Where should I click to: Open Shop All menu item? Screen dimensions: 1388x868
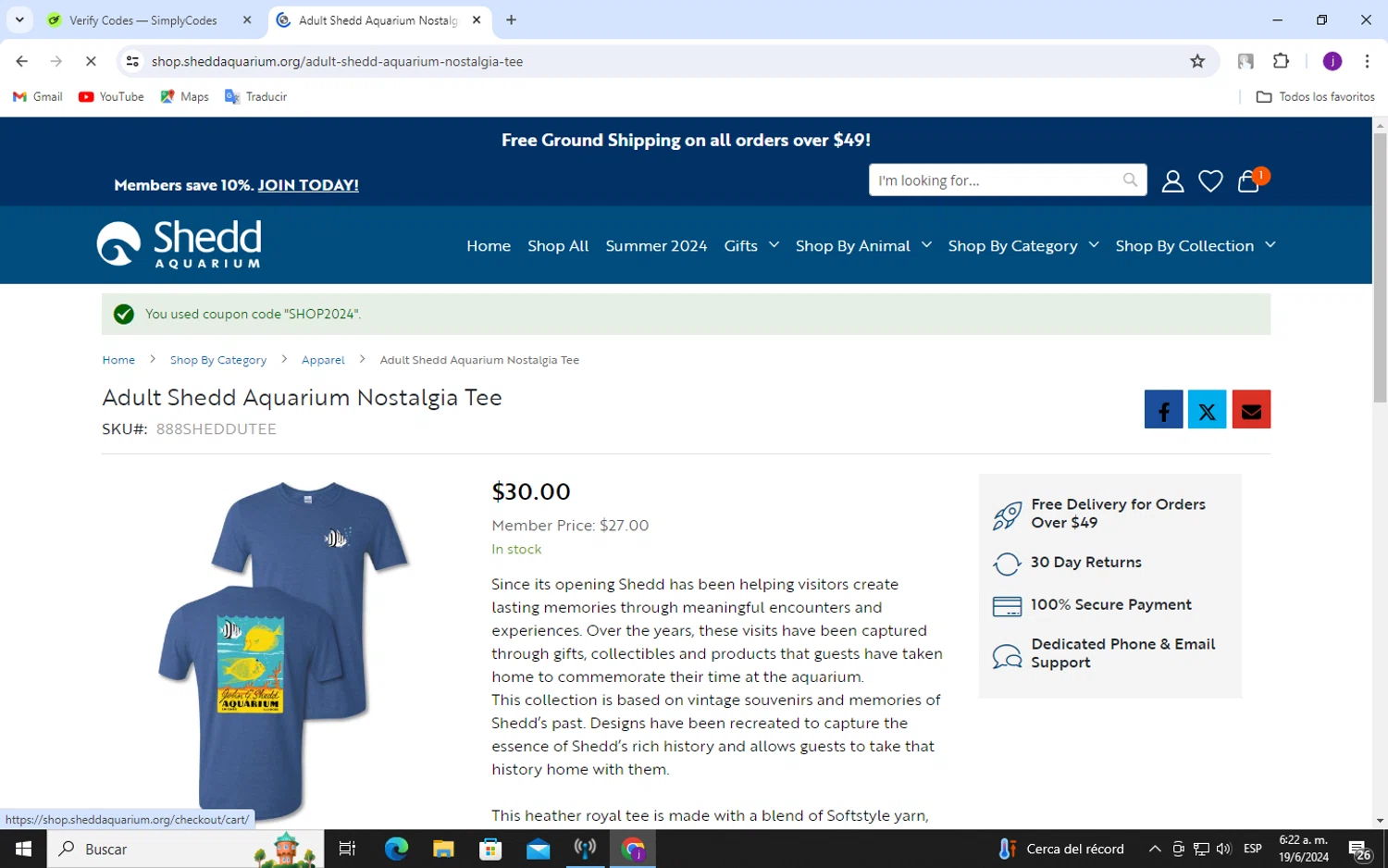tap(558, 245)
